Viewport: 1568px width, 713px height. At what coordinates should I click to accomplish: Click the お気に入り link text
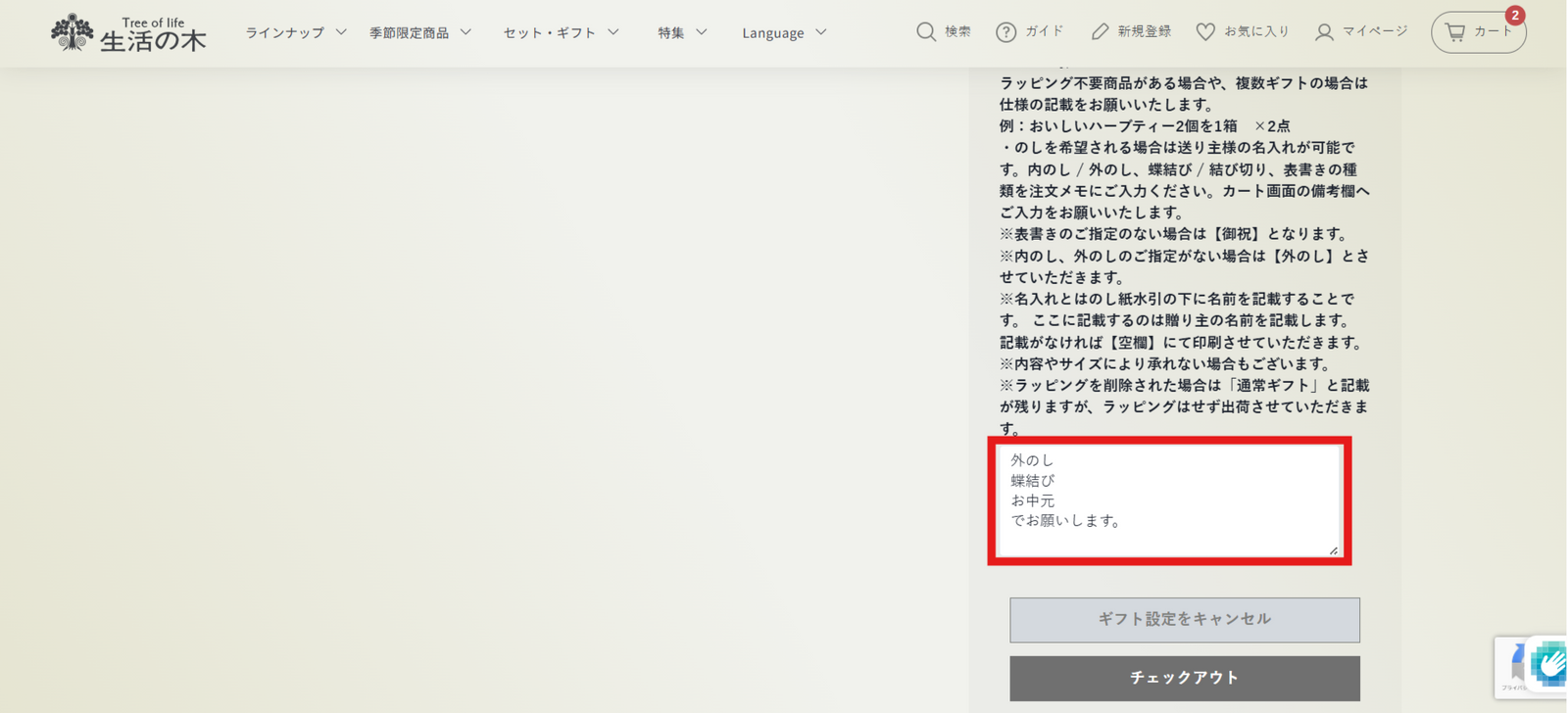(x=1256, y=31)
